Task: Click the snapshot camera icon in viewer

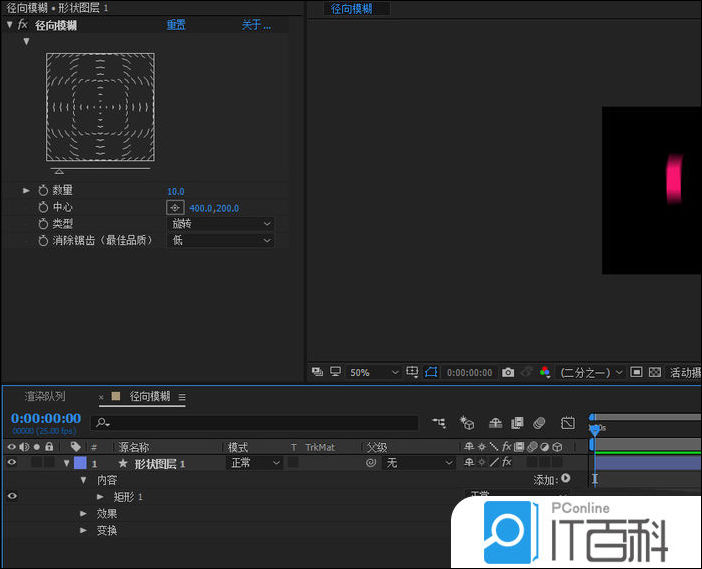Action: (508, 373)
